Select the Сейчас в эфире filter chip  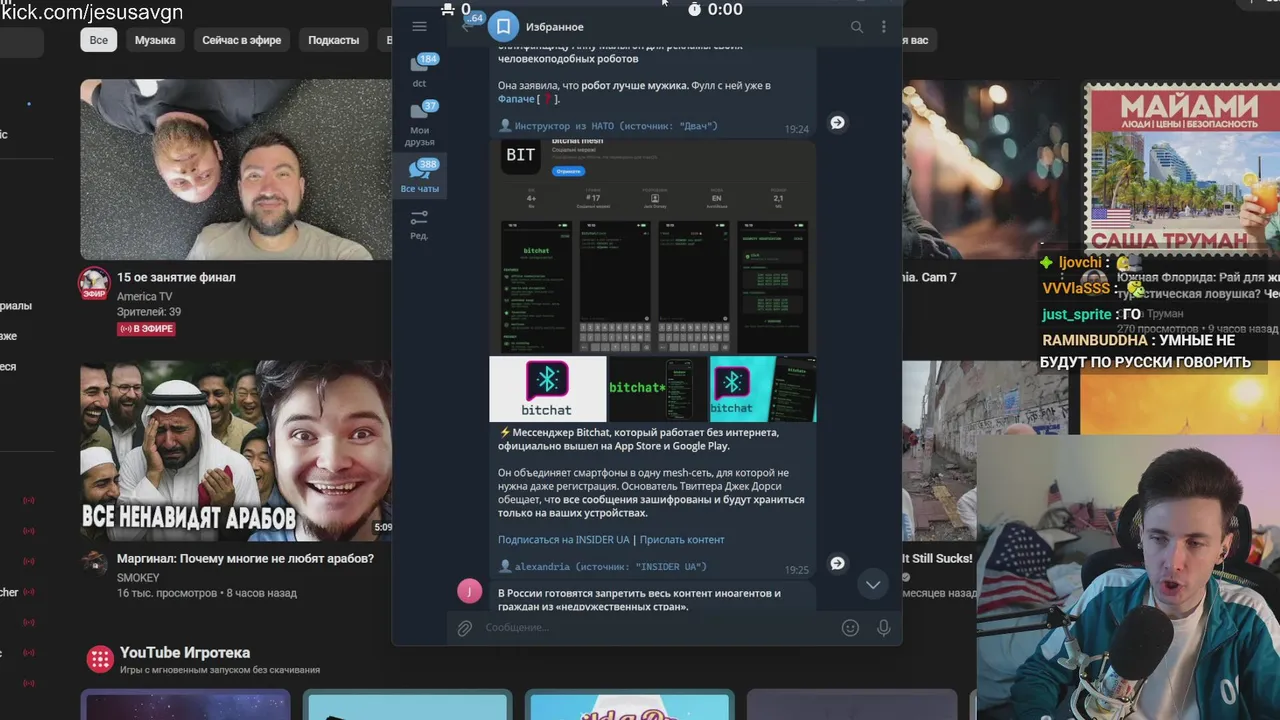242,40
